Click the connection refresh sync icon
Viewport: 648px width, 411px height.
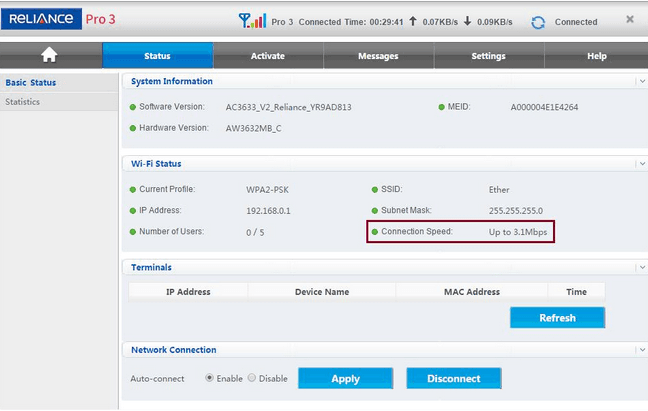[x=538, y=22]
